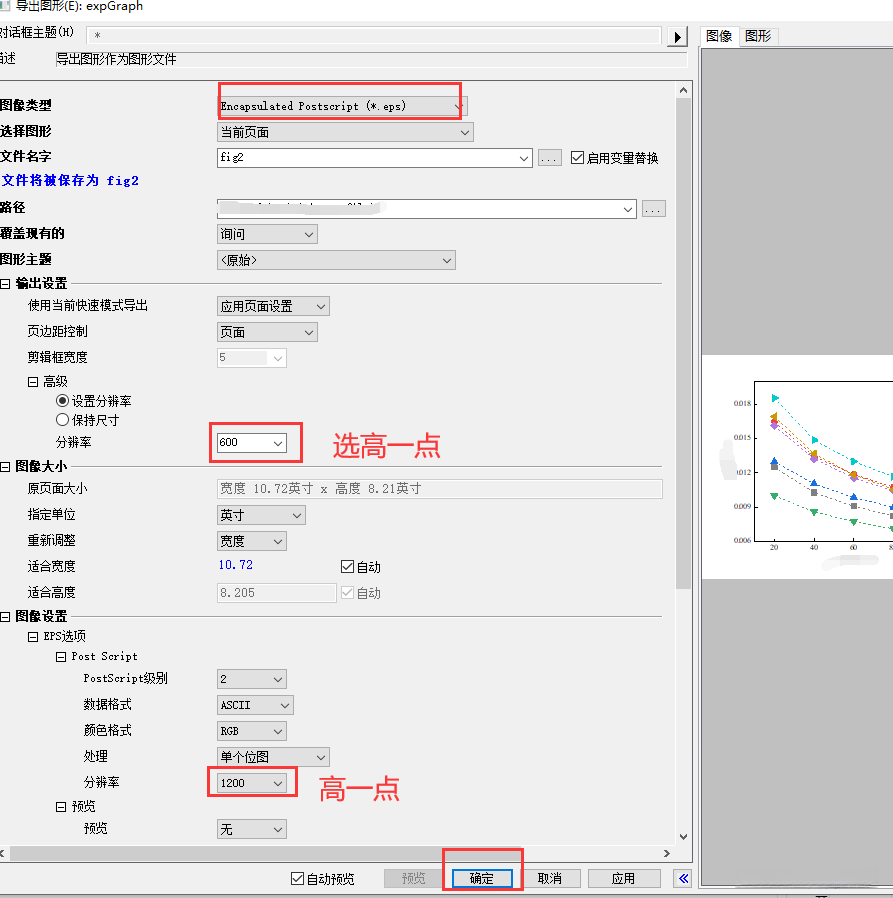Click vertical scrollbar thumb of settings
893x898 pixels.
point(683,344)
